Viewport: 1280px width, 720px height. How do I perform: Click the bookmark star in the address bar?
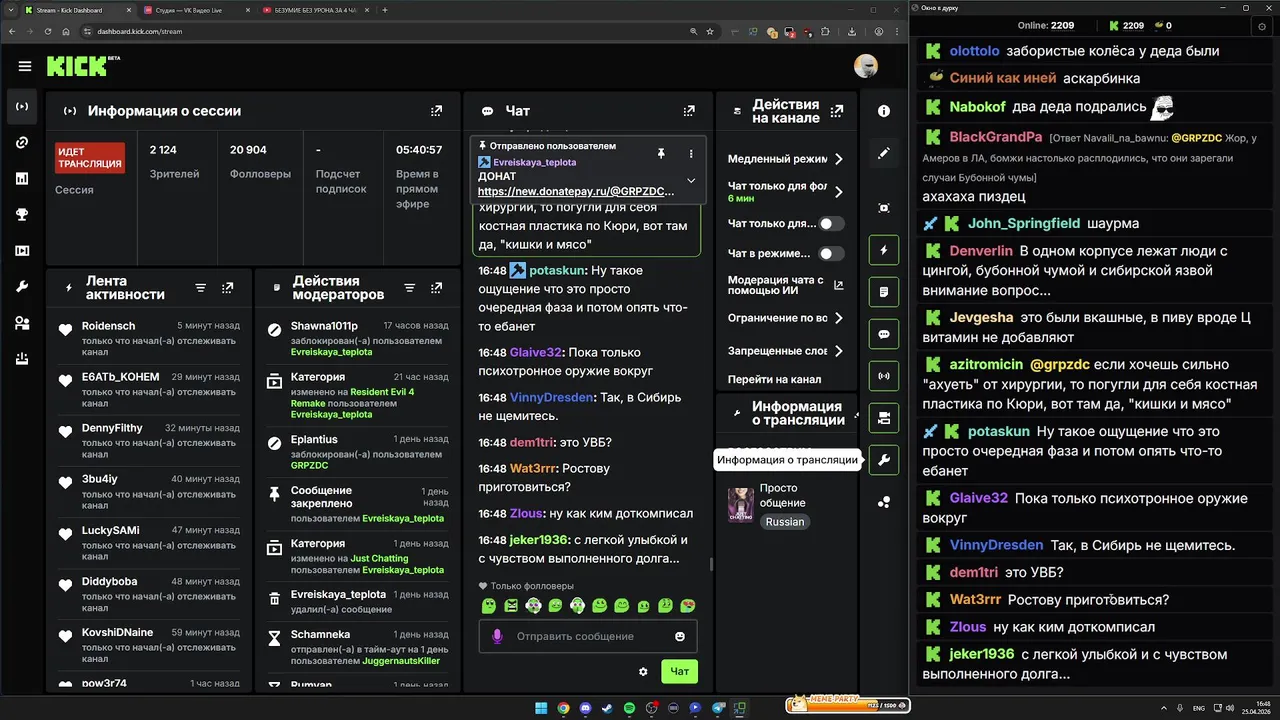coord(710,31)
